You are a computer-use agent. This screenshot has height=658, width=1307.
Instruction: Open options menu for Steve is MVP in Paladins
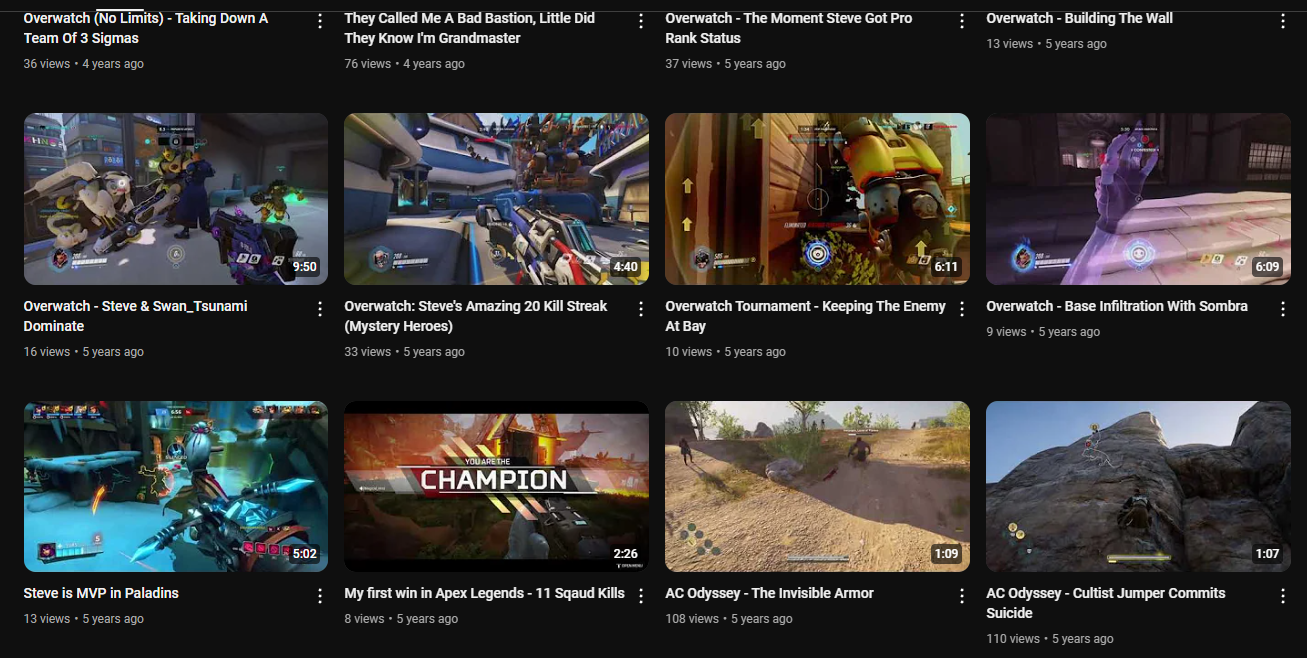pos(320,596)
